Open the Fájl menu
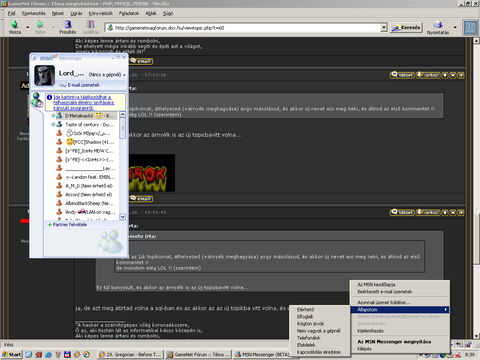 coord(12,13)
